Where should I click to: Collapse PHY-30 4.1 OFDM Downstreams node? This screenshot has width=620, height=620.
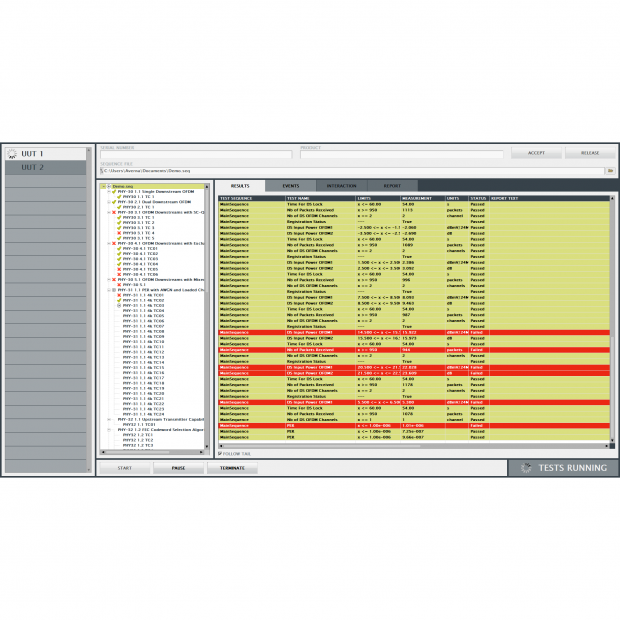click(108, 243)
